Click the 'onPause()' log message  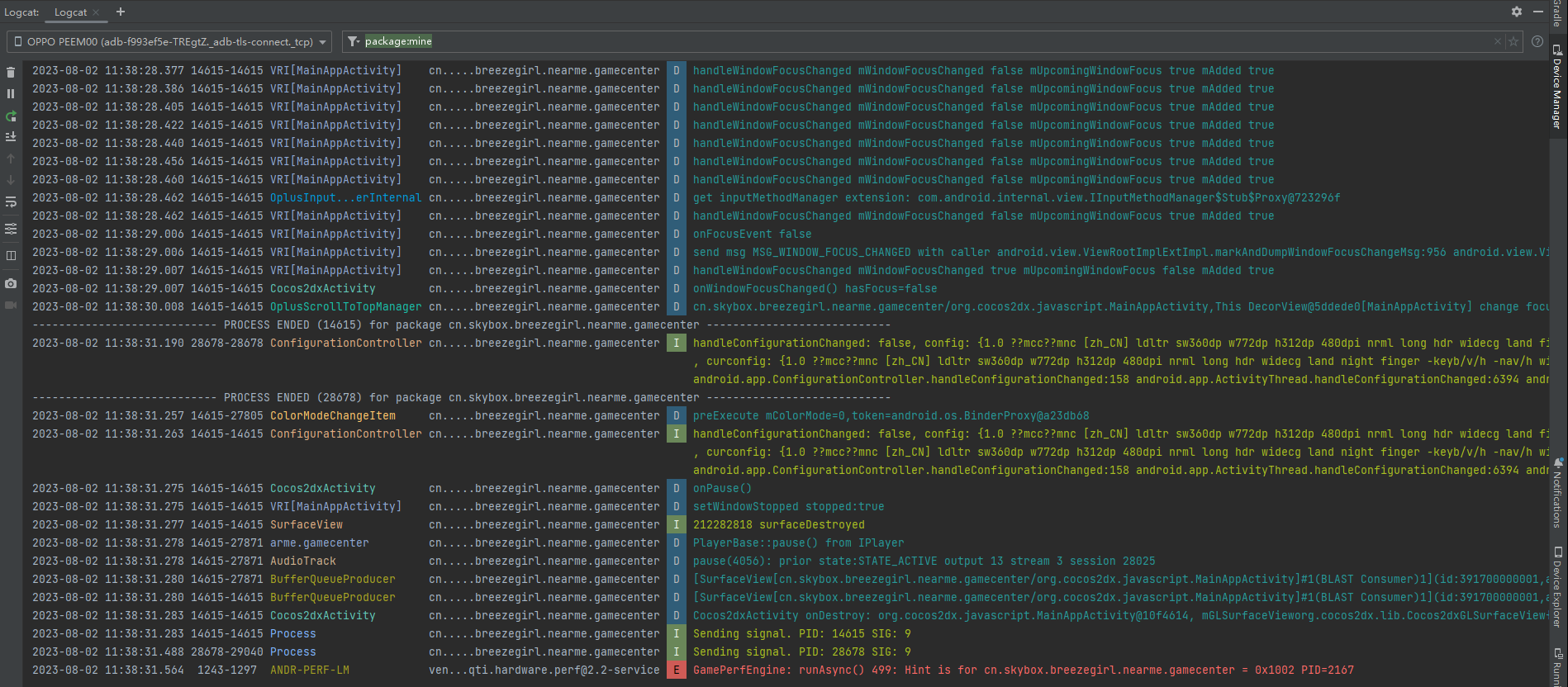coord(722,488)
